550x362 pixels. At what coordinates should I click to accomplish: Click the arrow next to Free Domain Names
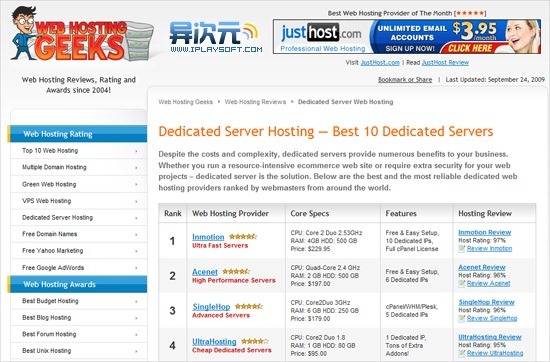pyautogui.click(x=136, y=235)
